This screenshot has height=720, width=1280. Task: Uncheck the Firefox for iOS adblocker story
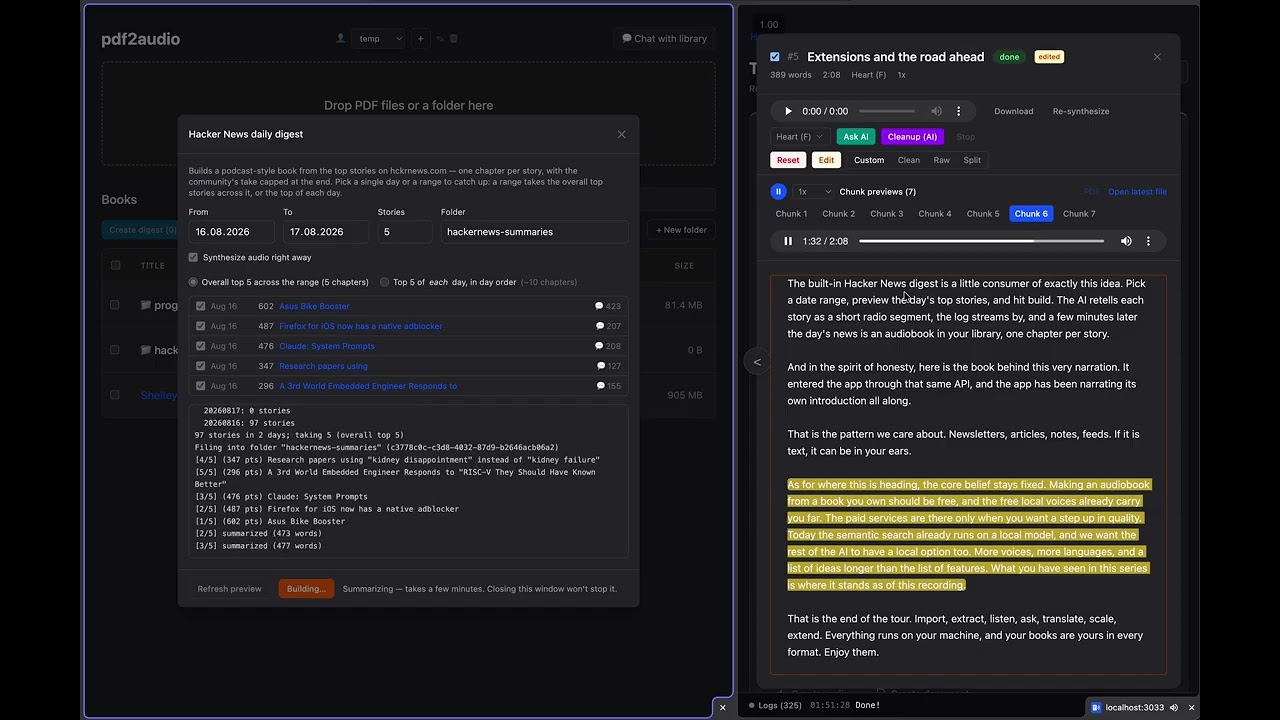click(x=201, y=326)
